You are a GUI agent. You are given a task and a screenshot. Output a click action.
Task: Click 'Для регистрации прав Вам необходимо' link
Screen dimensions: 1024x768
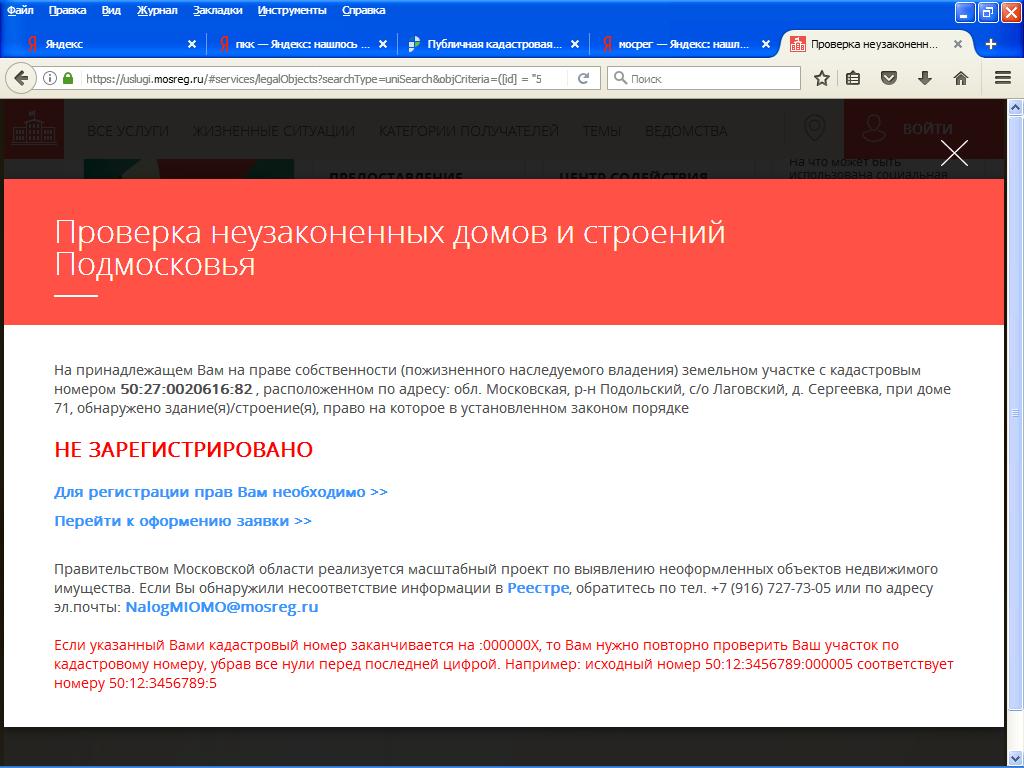(x=221, y=492)
